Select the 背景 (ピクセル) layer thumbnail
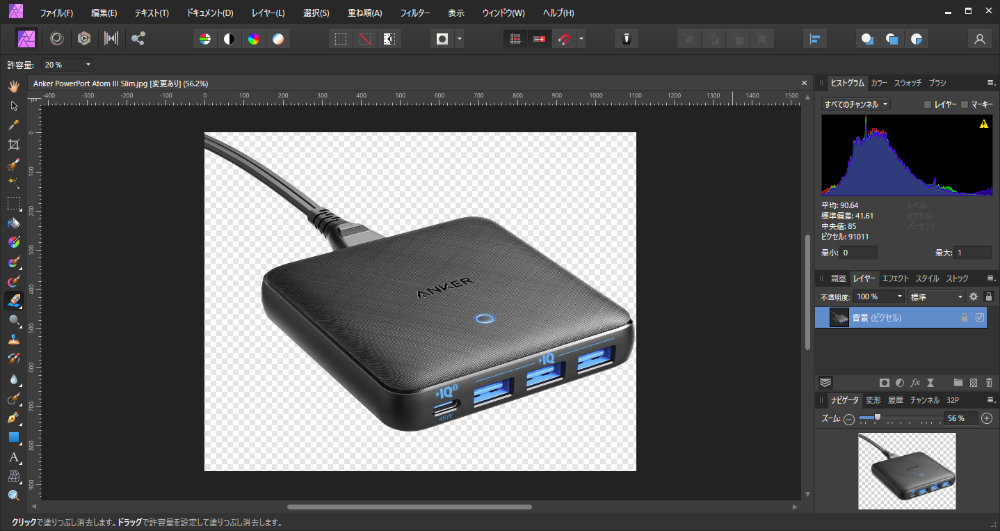The image size is (1000, 531). pos(839,317)
